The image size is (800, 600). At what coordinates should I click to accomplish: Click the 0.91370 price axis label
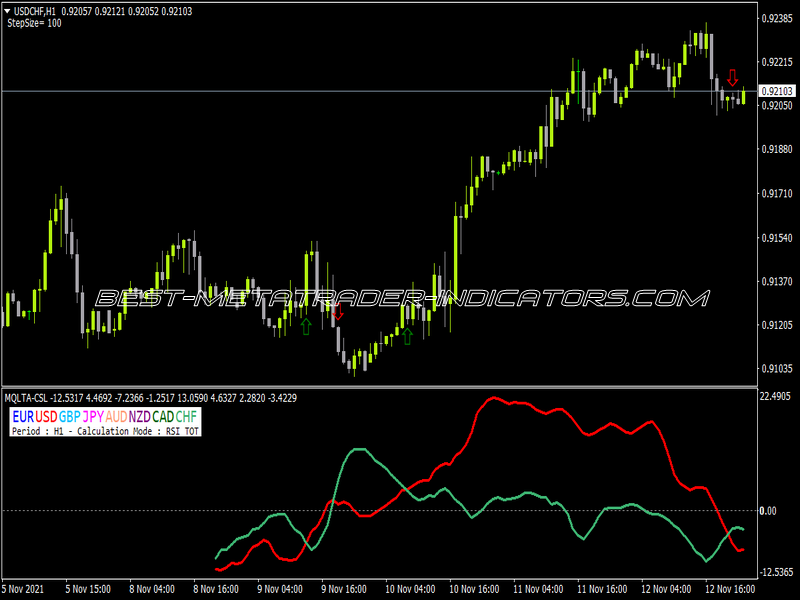coord(777,281)
